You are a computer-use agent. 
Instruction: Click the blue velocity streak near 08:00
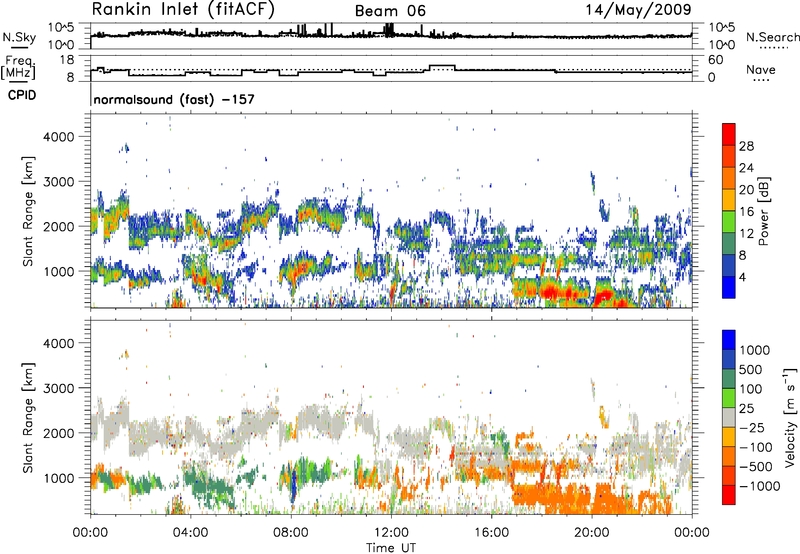point(293,488)
